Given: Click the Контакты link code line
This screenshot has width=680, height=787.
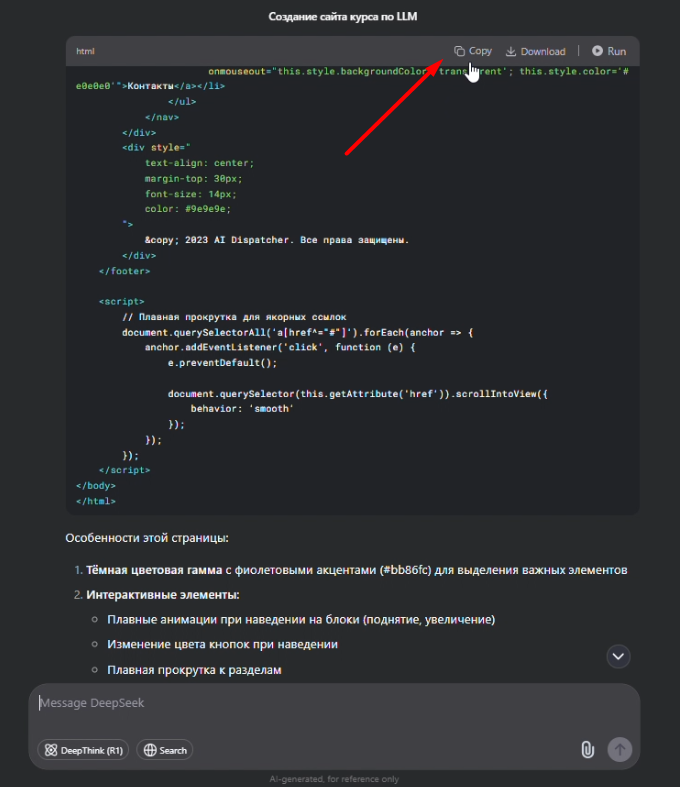Looking at the screenshot, I should pos(151,86).
